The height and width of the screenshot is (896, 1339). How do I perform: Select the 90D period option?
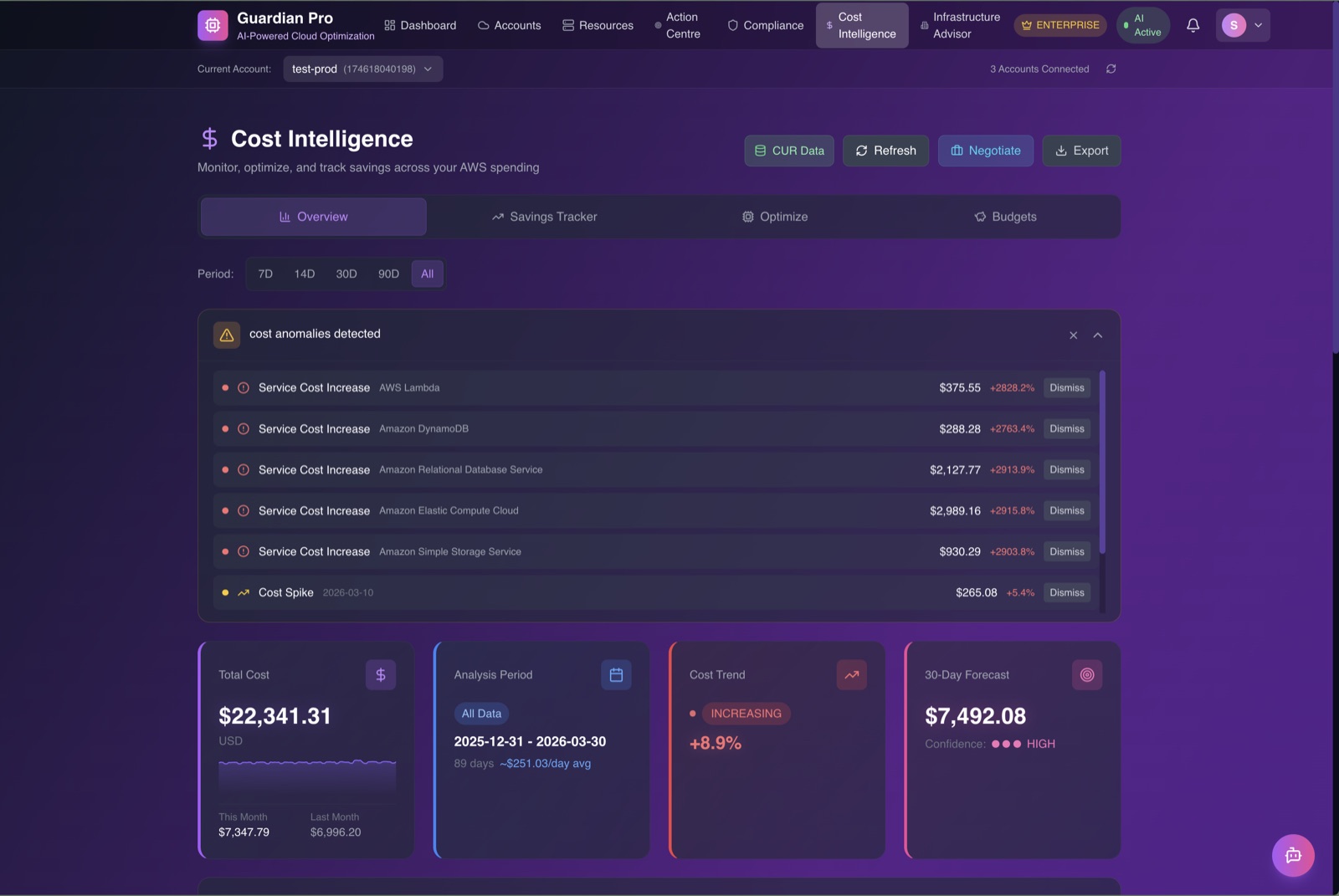pos(387,274)
